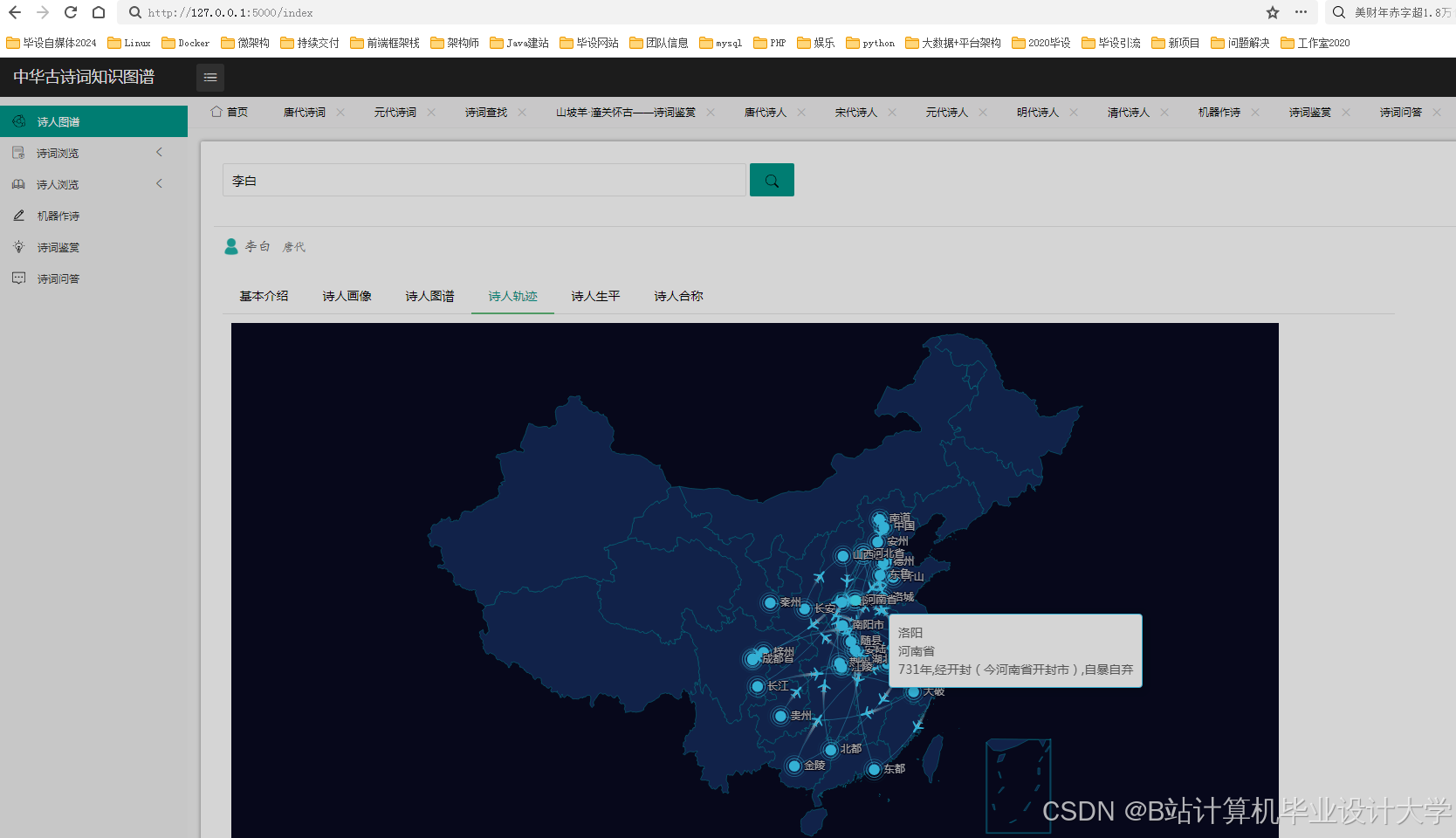This screenshot has width=1456, height=838.
Task: Click the user avatar icon beside 李白
Action: [231, 245]
